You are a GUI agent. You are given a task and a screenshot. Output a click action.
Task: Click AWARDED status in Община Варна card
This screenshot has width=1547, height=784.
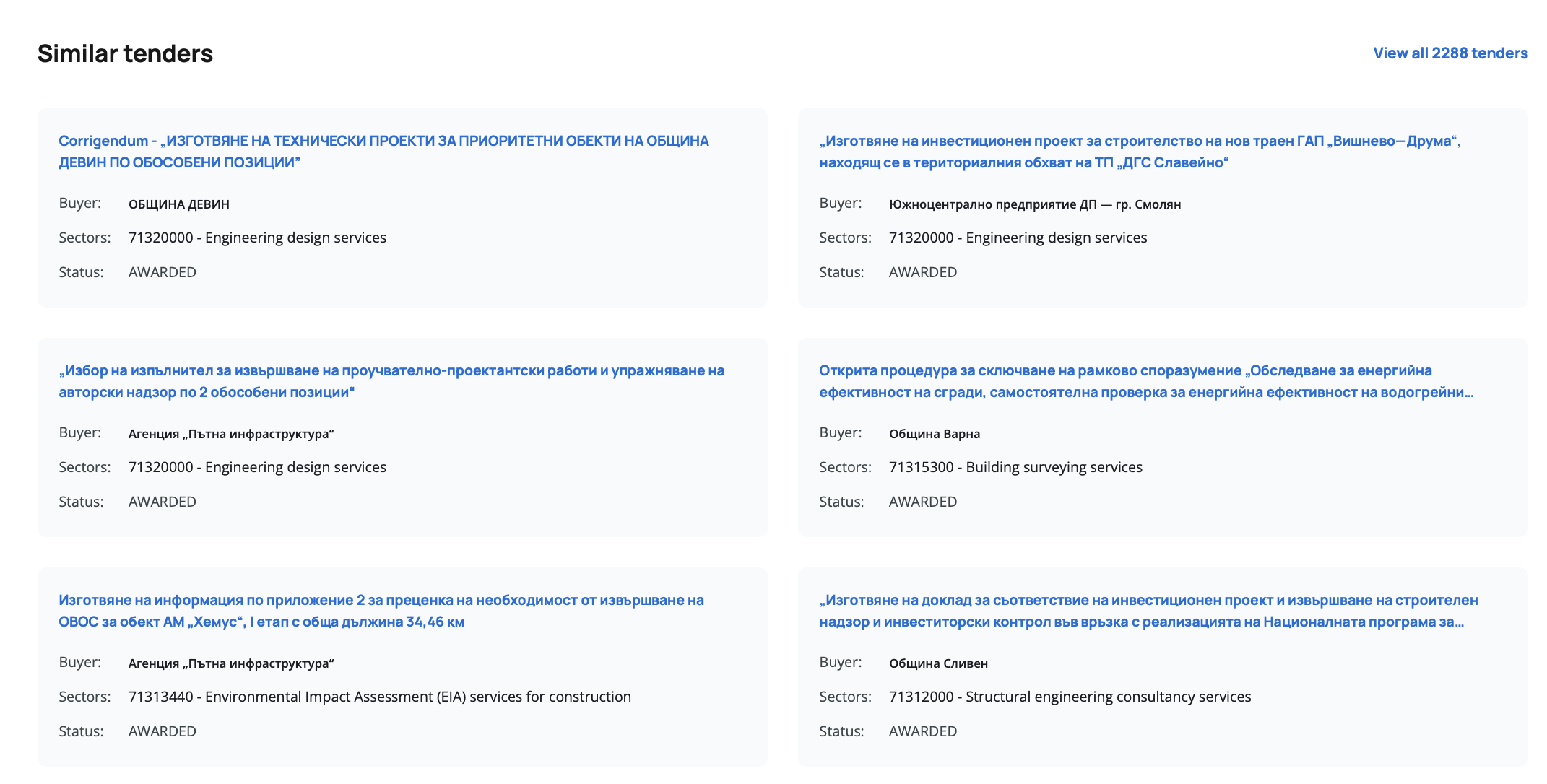pos(922,502)
